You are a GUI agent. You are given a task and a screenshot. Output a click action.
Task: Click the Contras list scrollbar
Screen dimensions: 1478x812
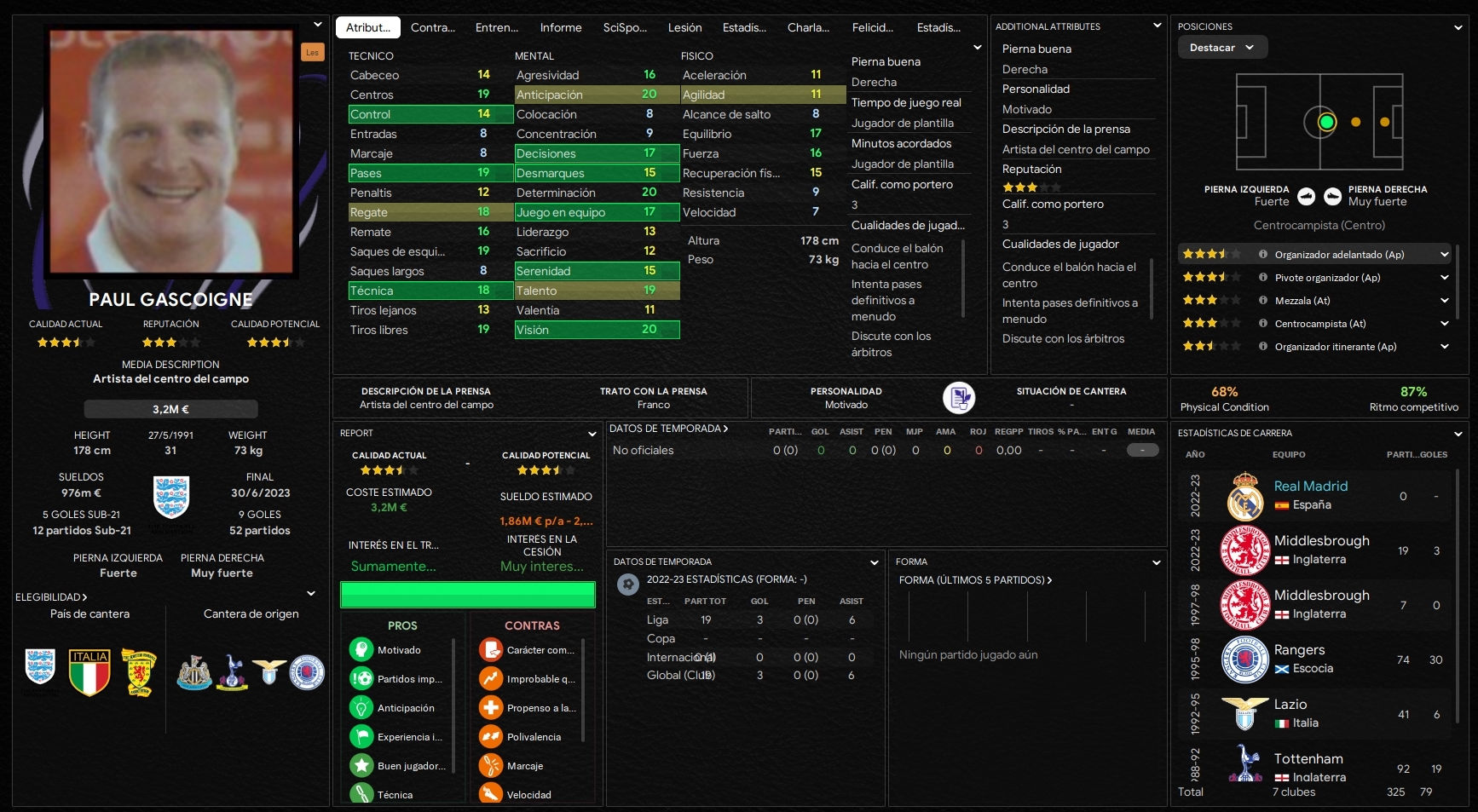(583, 689)
